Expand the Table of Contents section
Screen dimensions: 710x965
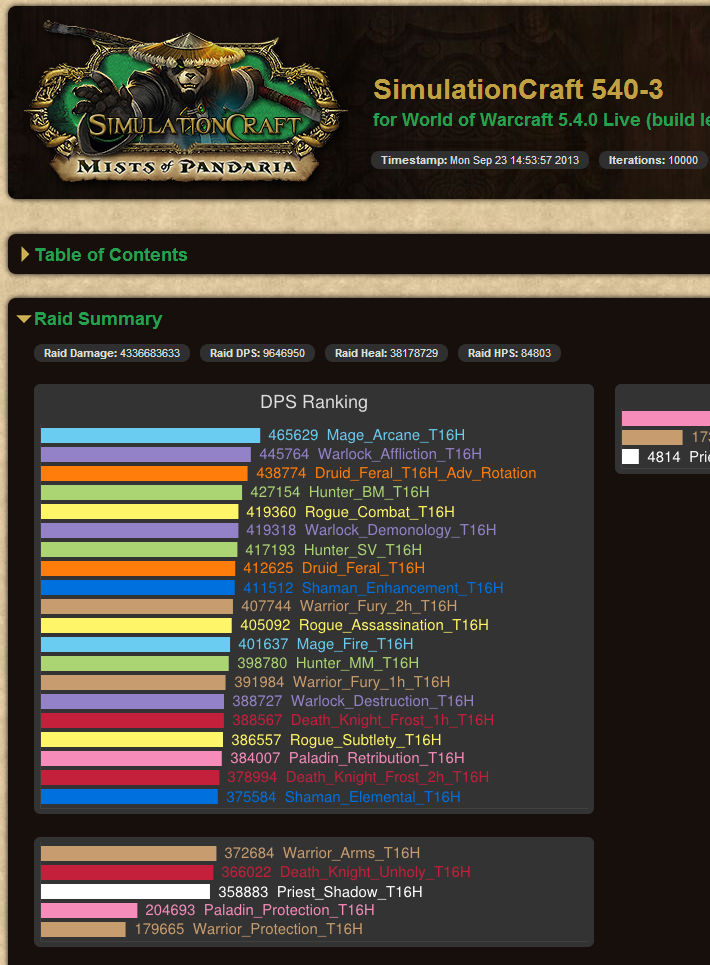110,255
